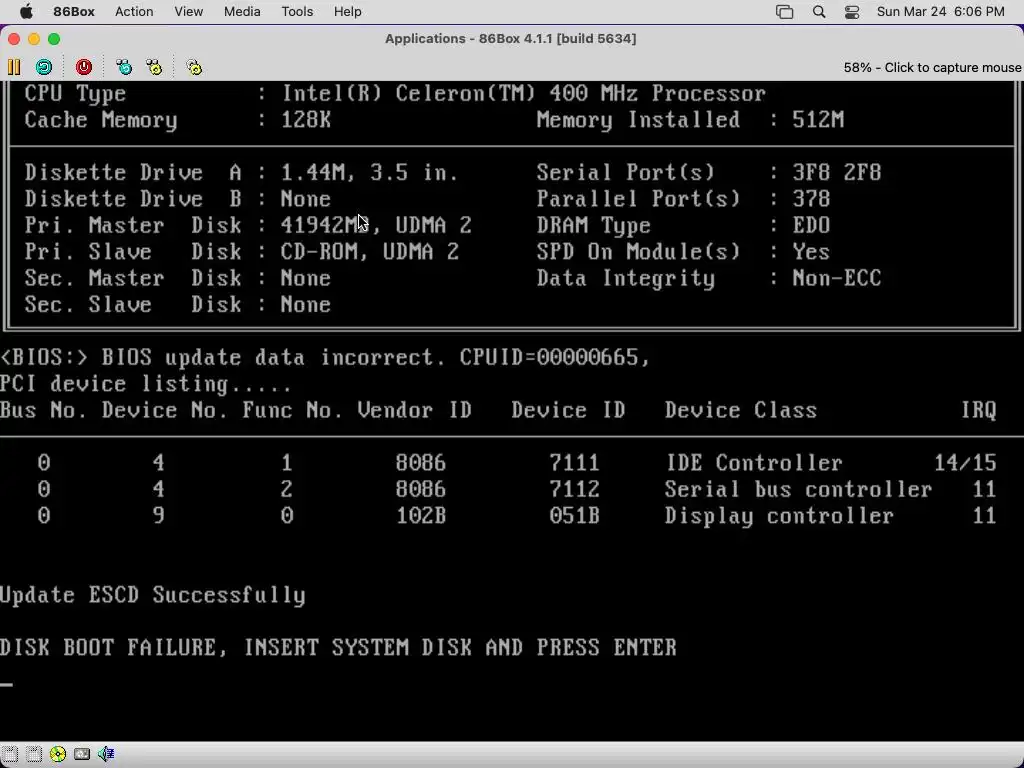1024x768 pixels.
Task: Click the red ACPI shutdown power icon
Action: [84, 67]
